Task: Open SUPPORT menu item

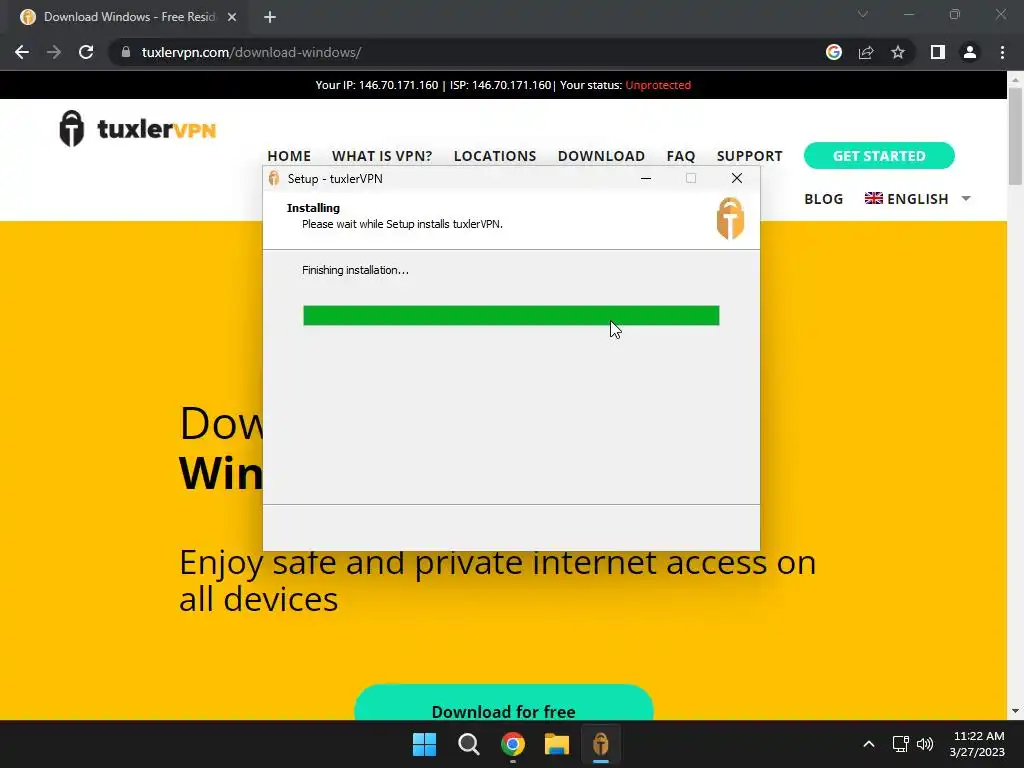Action: (750, 156)
